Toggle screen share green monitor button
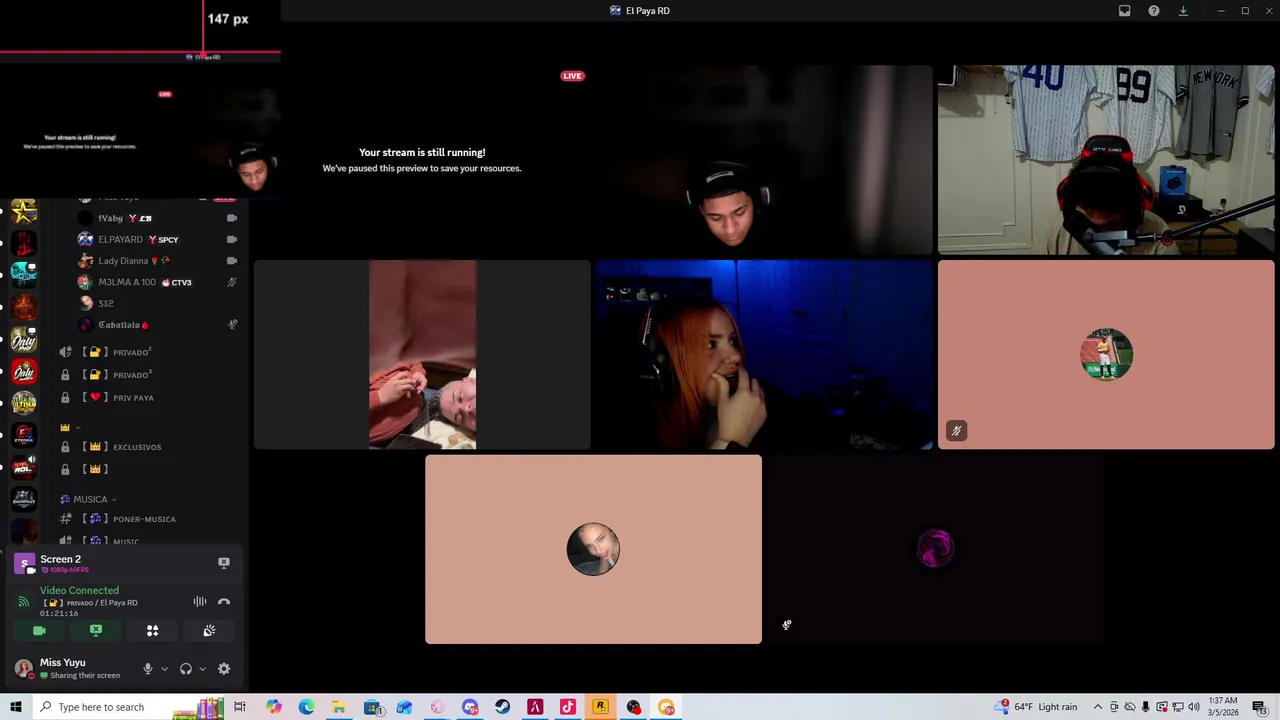 [x=96, y=631]
